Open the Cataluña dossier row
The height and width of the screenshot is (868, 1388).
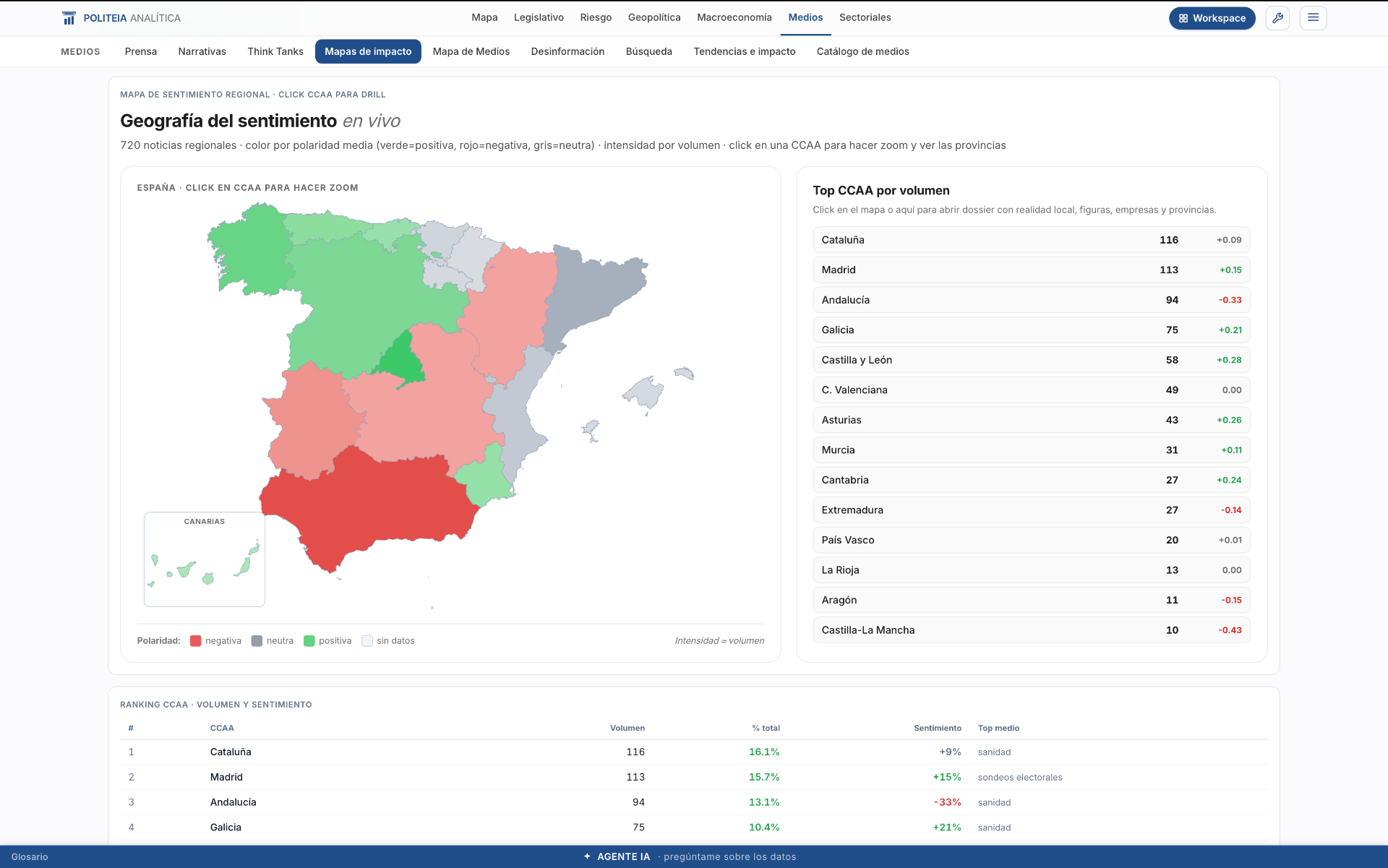(x=1032, y=240)
